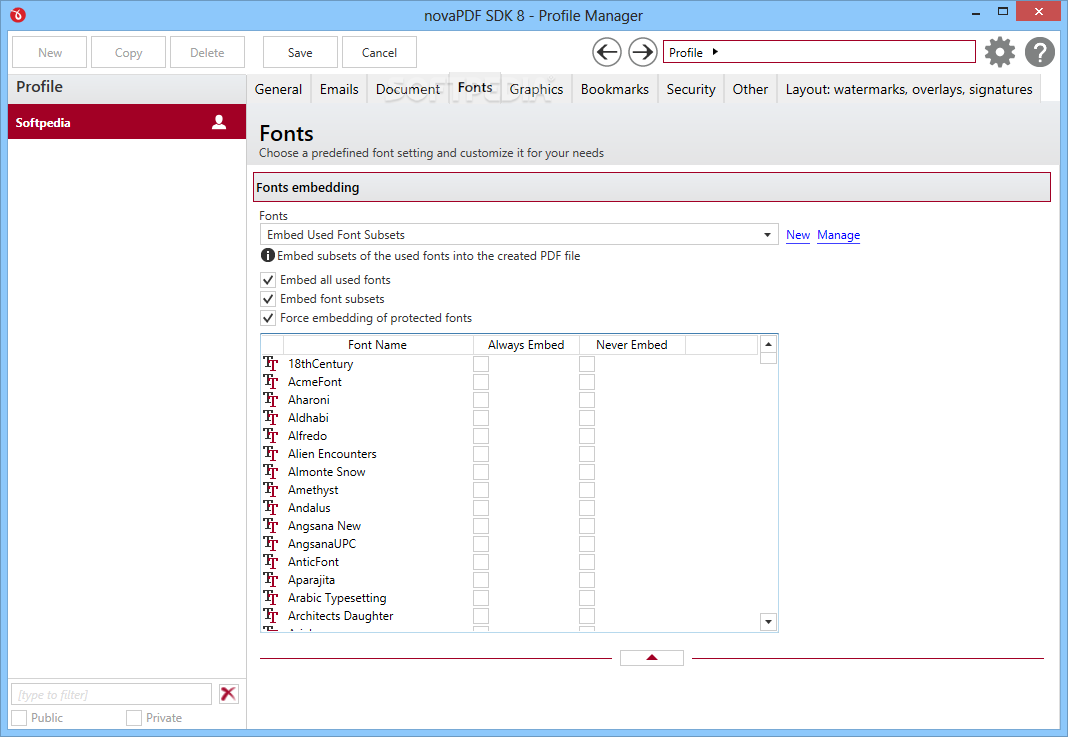Click the Never Embed column header
The image size is (1068, 737).
[x=631, y=345]
